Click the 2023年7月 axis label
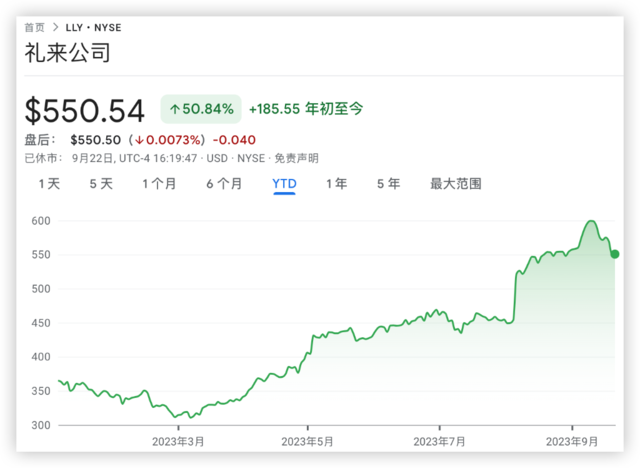This screenshot has width=640, height=468. (439, 441)
